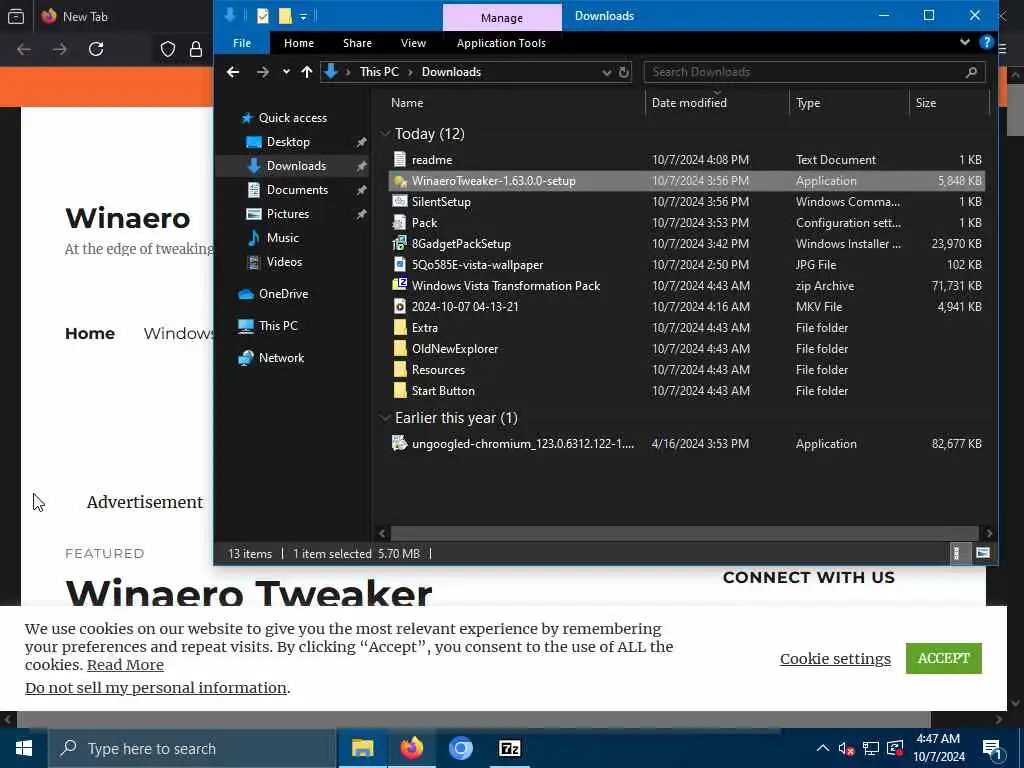Click the Explorer Help question mark icon
The height and width of the screenshot is (768, 1024).
coord(986,43)
